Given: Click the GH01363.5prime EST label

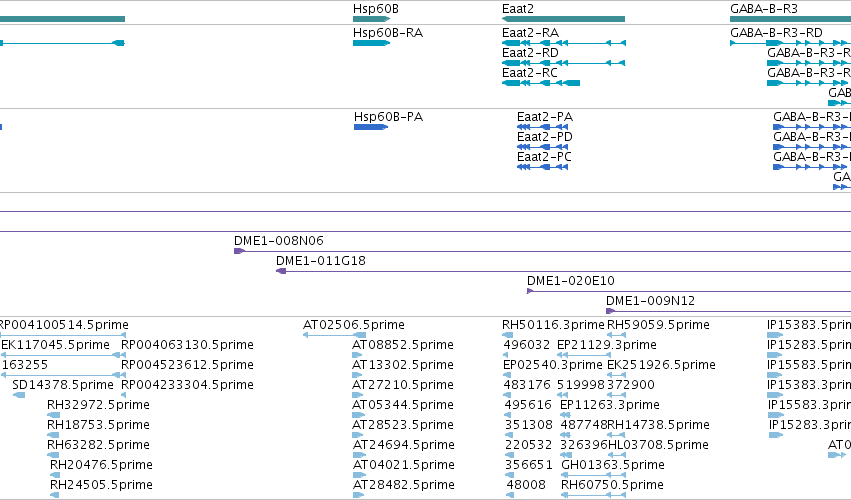Looking at the screenshot, I should coord(613,465).
